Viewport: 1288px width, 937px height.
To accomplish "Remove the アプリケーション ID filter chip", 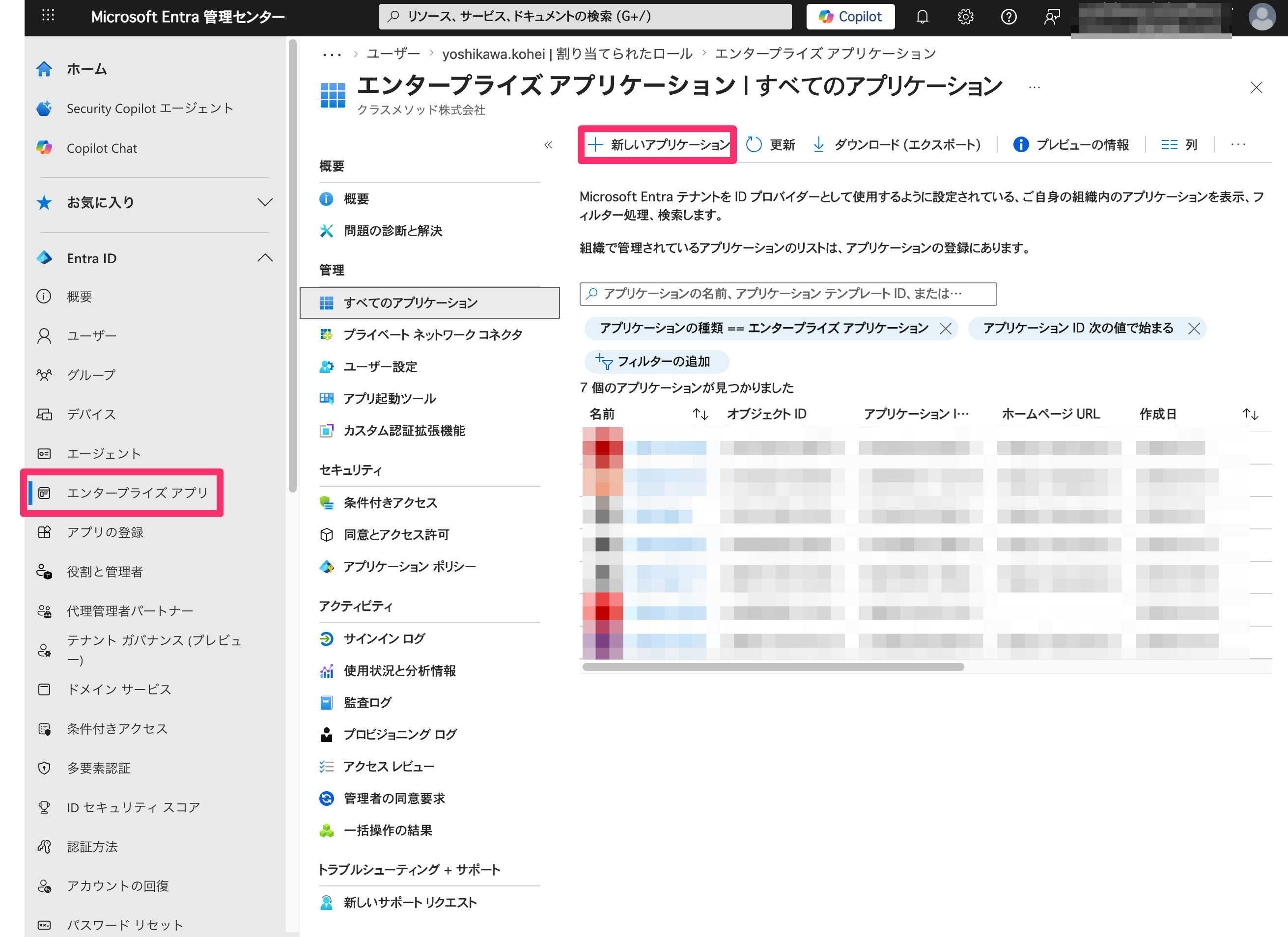I will (1194, 329).
